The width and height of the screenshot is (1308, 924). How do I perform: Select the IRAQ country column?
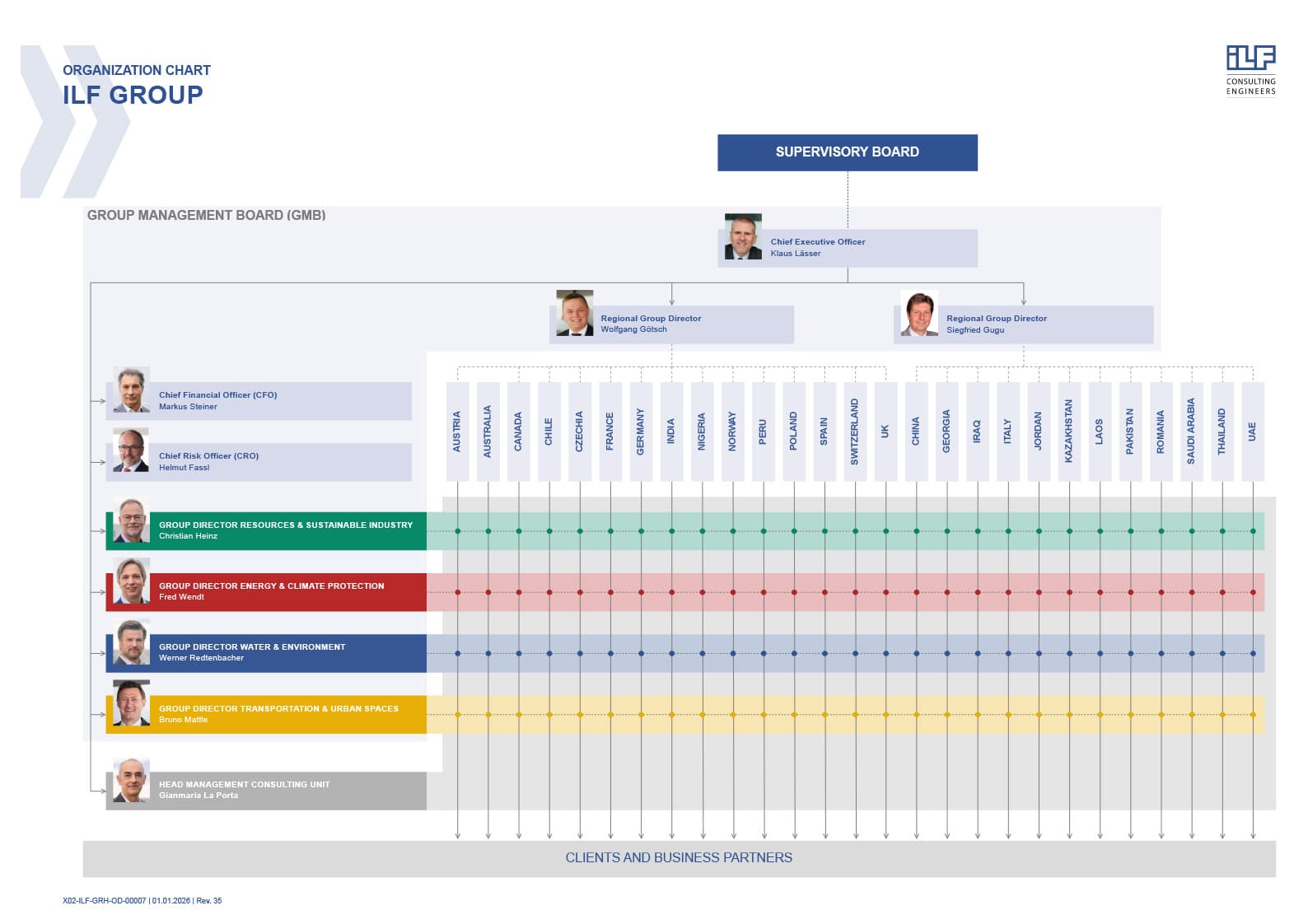click(x=977, y=432)
